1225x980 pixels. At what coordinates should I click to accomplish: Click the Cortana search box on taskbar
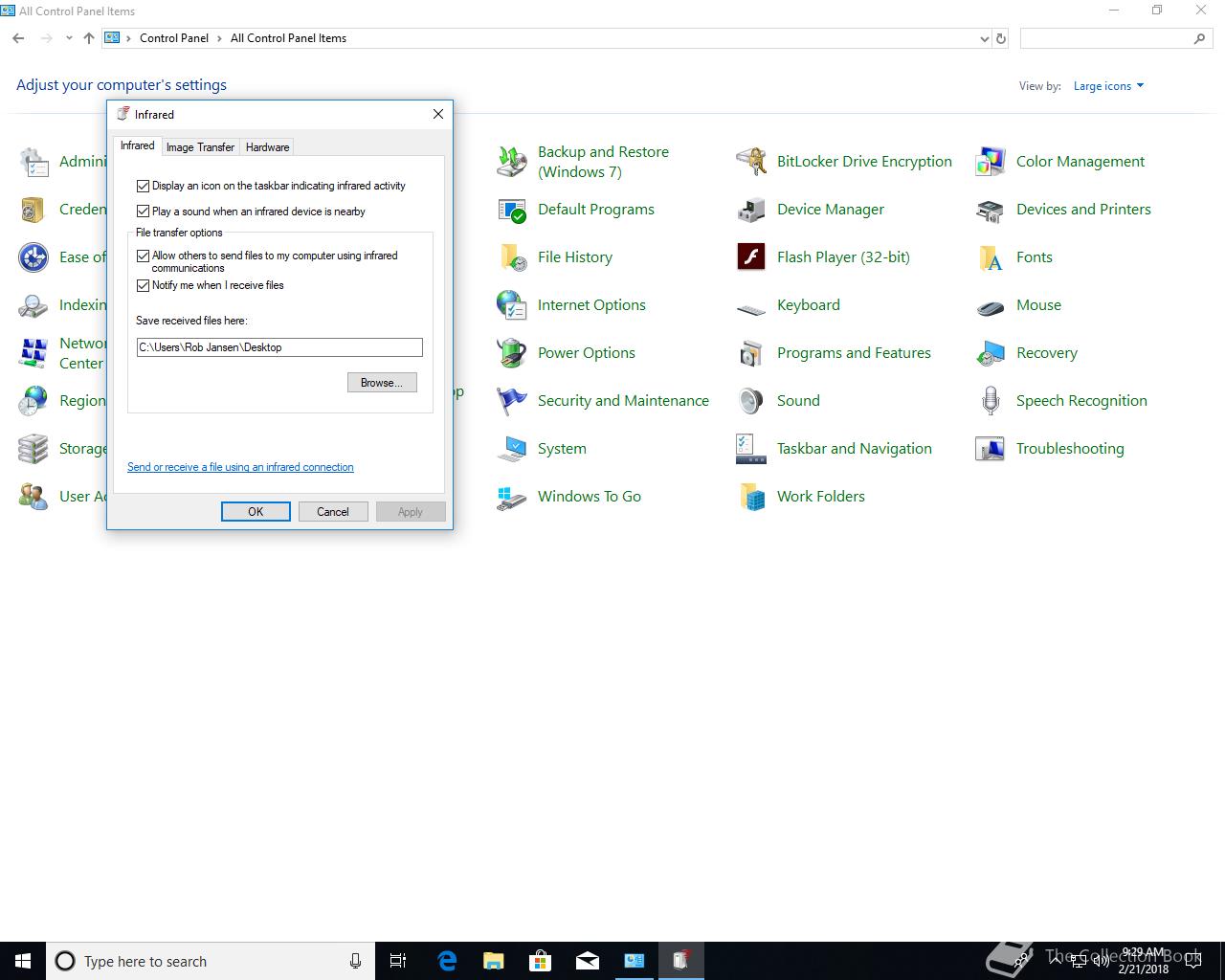point(211,961)
